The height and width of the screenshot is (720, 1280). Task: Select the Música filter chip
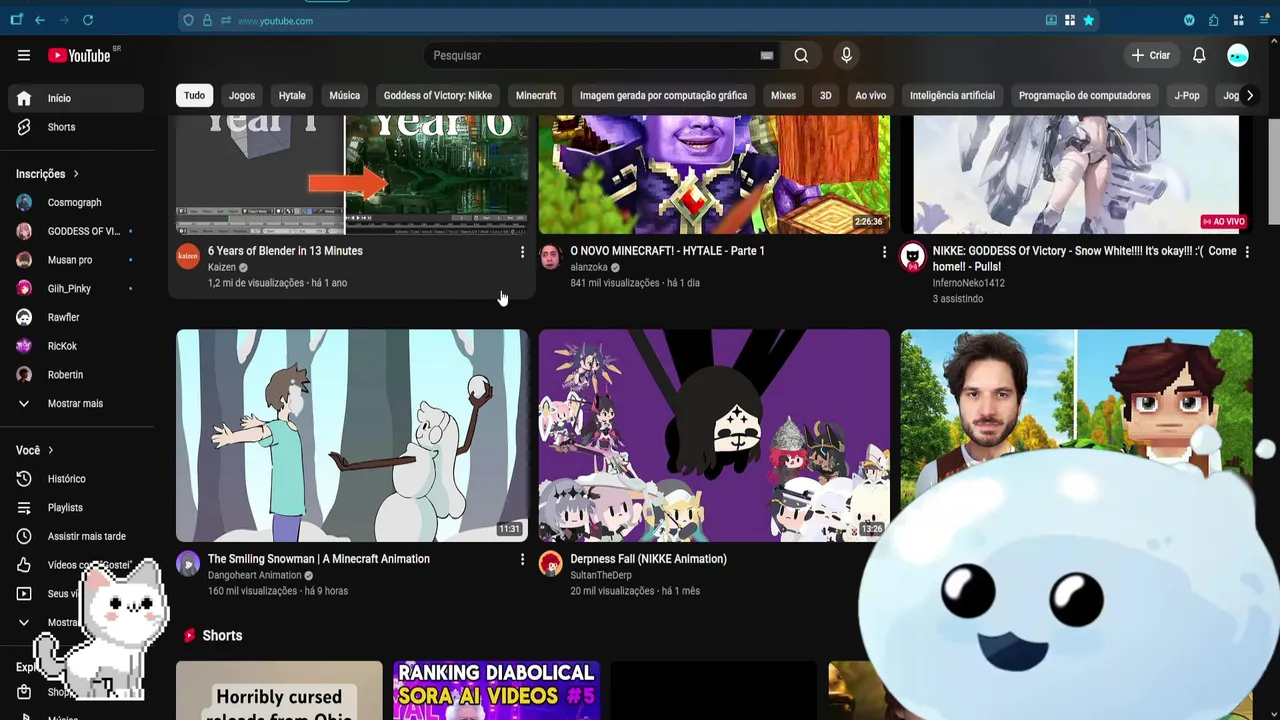[344, 95]
